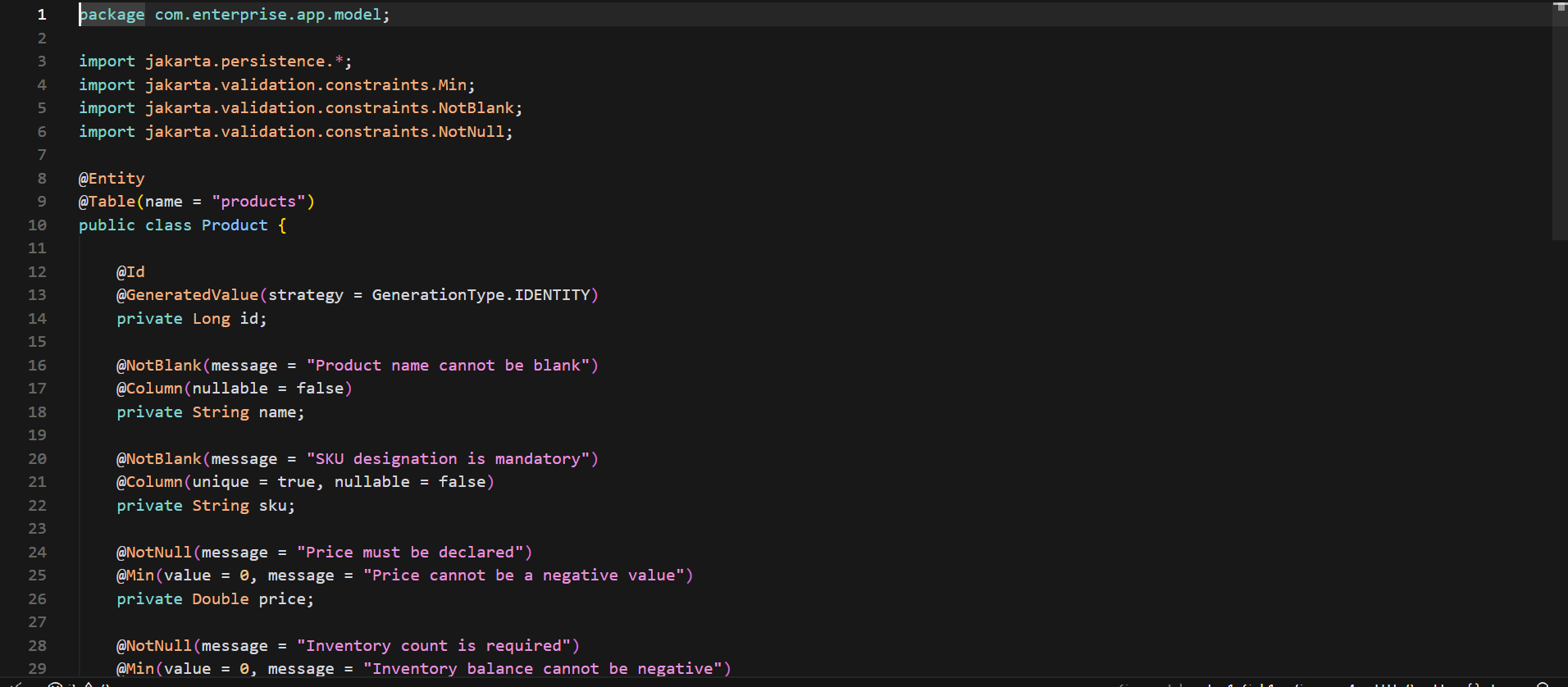This screenshot has height=687, width=1568.
Task: Click the 'class' keyword
Action: (x=168, y=225)
